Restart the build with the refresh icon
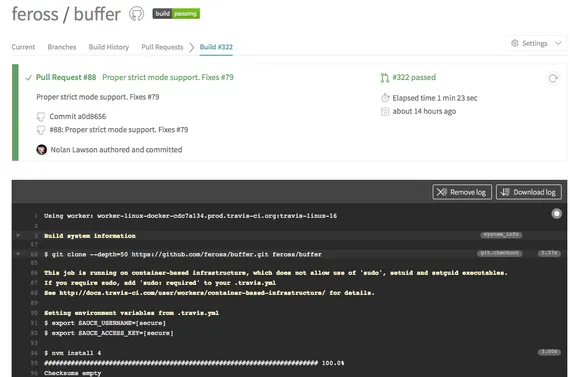Image resolution: width=570 pixels, height=377 pixels. tap(553, 79)
